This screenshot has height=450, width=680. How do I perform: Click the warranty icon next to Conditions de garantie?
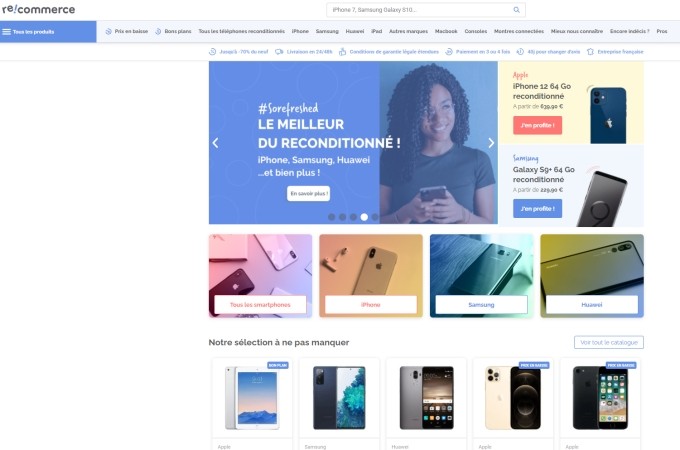[343, 52]
